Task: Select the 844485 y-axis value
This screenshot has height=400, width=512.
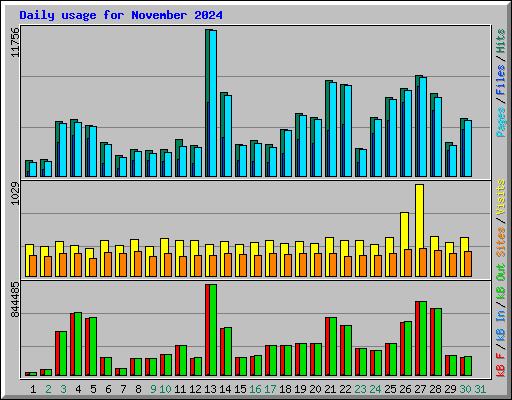Action: 15,299
